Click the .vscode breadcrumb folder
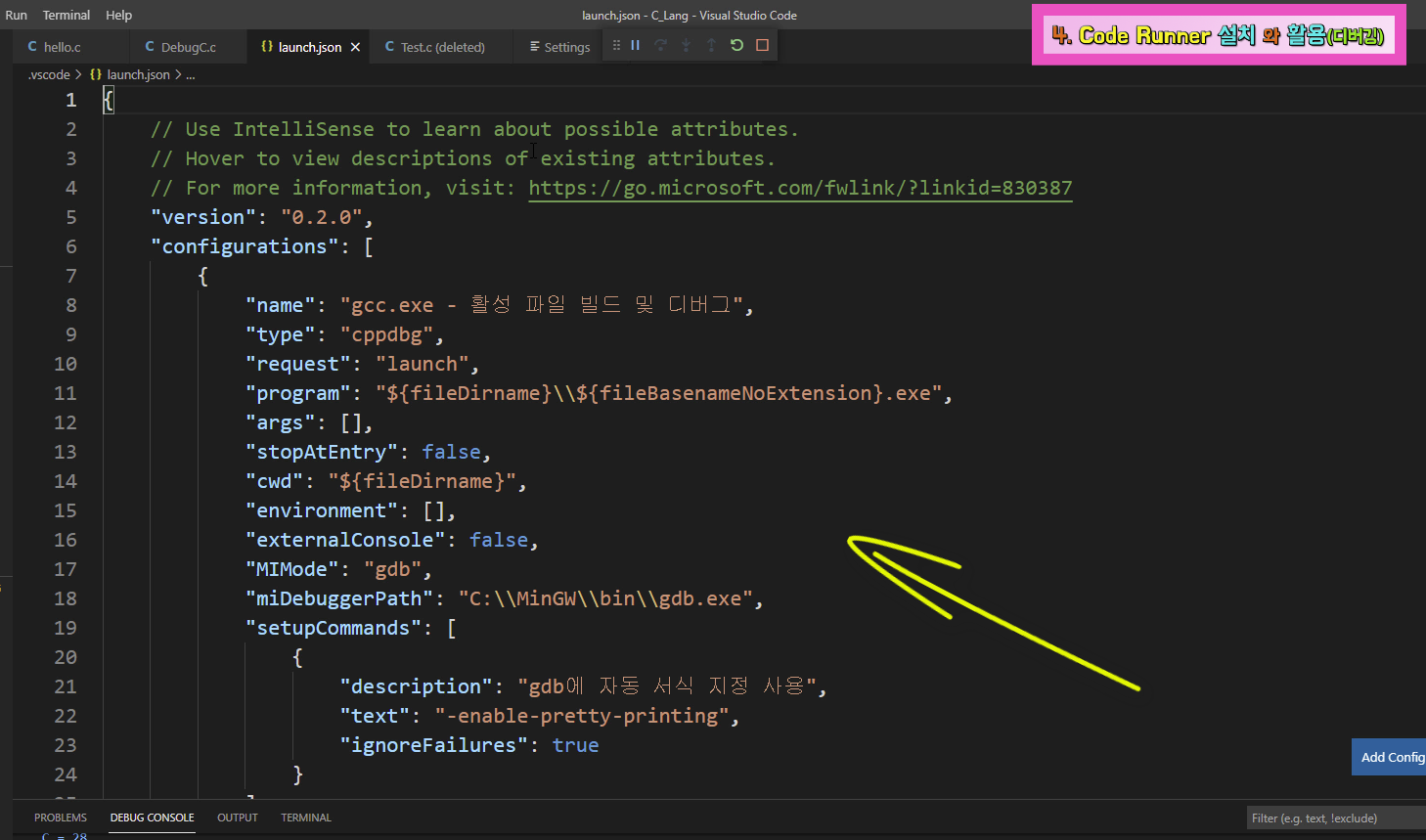Image resolution: width=1426 pixels, height=840 pixels. tap(49, 74)
